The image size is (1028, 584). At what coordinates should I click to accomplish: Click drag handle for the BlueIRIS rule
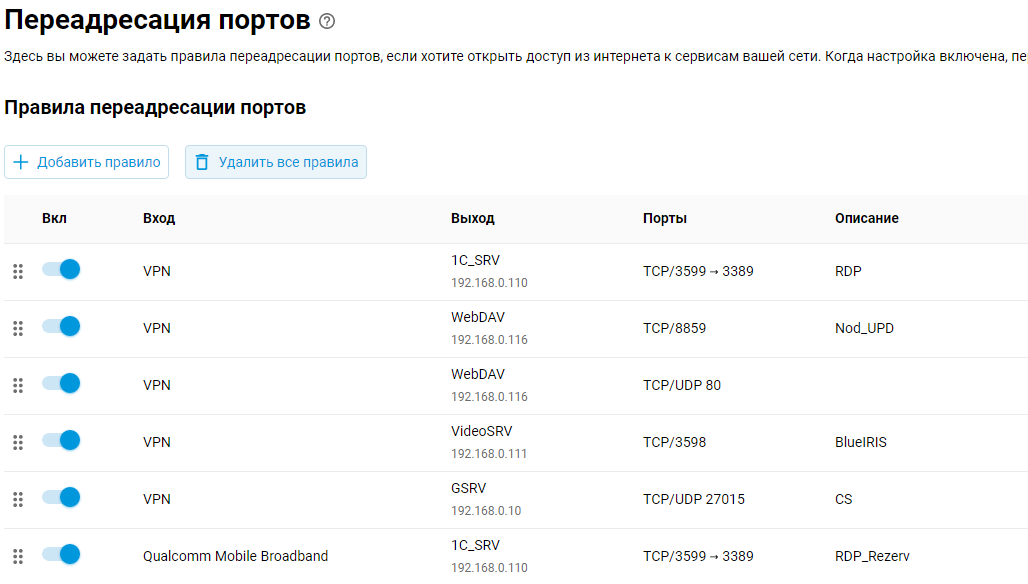(x=18, y=442)
